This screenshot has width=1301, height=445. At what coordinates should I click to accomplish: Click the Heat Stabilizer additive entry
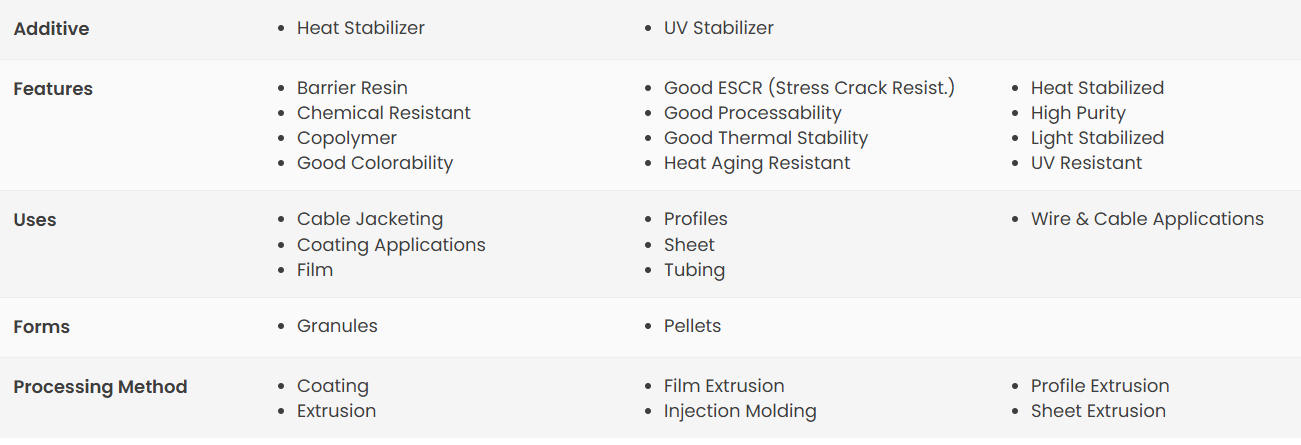[360, 28]
